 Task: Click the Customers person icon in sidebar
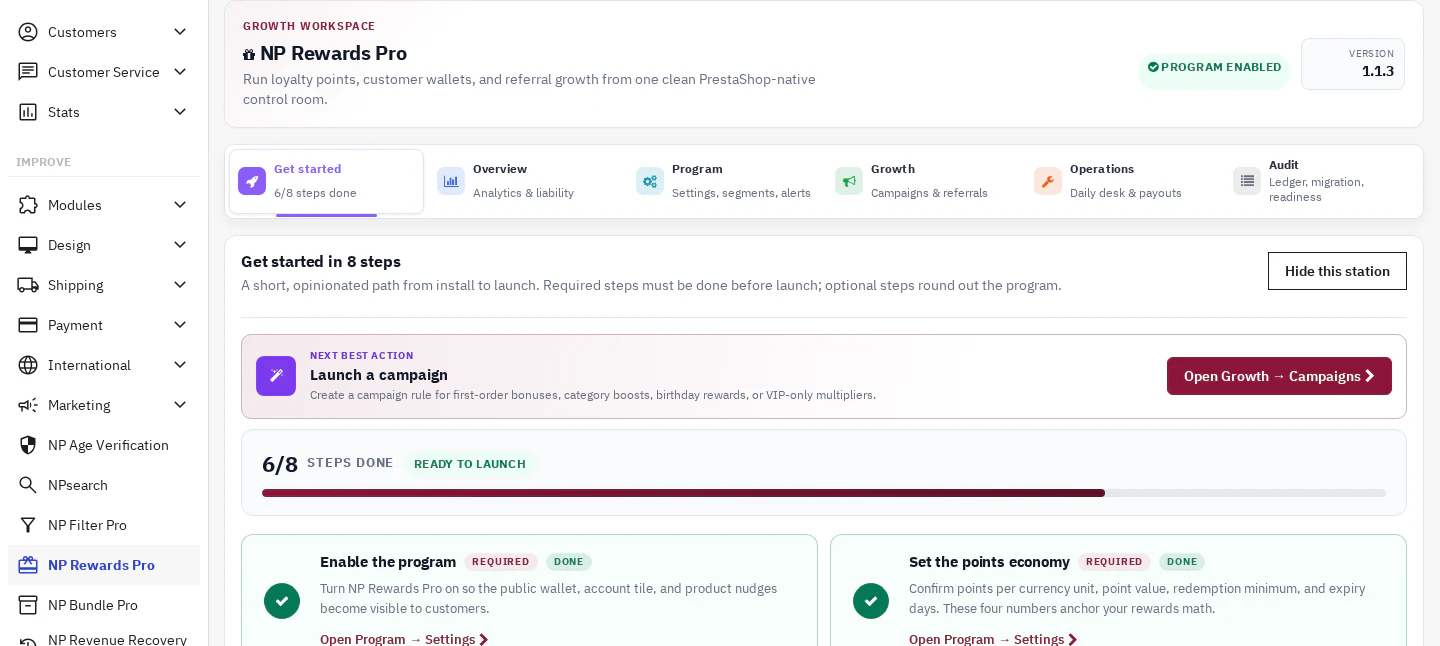28,32
